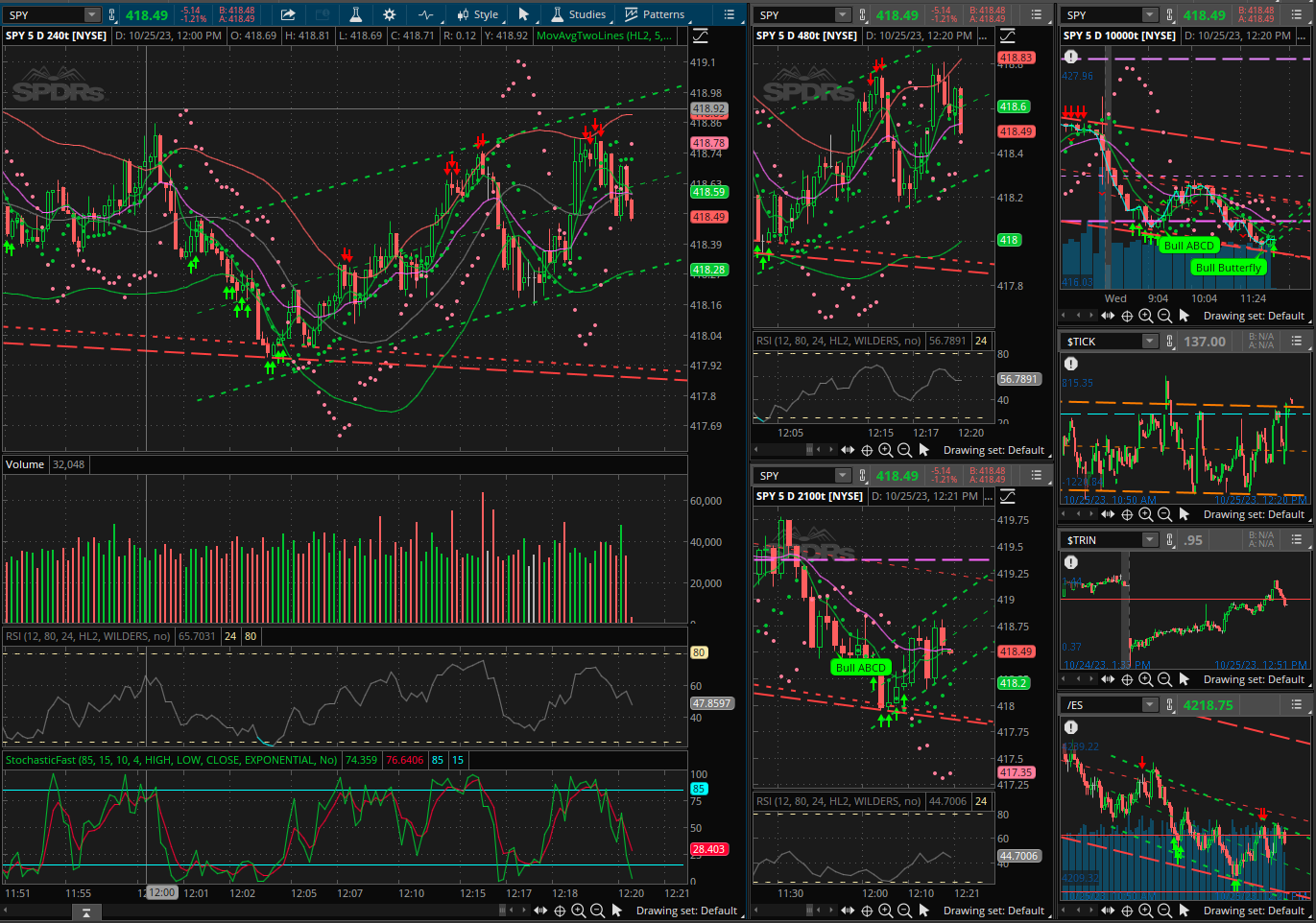Toggle the quick time frame waveform button
Screen dimensions: 1316x923
(426, 14)
